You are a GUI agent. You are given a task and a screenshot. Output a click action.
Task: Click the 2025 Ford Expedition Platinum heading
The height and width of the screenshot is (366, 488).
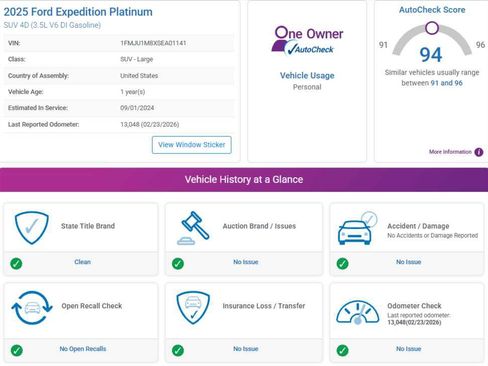click(x=78, y=12)
